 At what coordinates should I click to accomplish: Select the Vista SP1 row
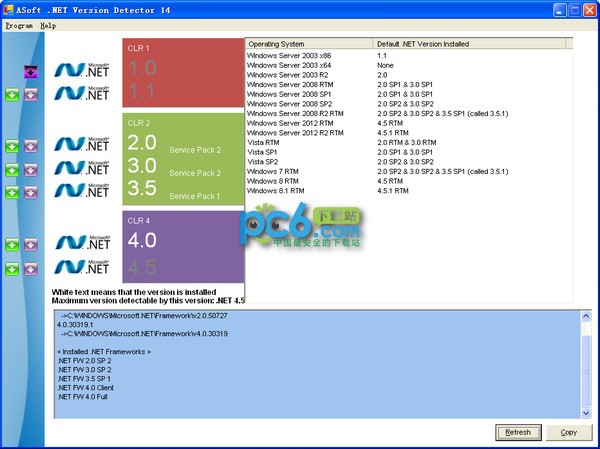(x=409, y=152)
